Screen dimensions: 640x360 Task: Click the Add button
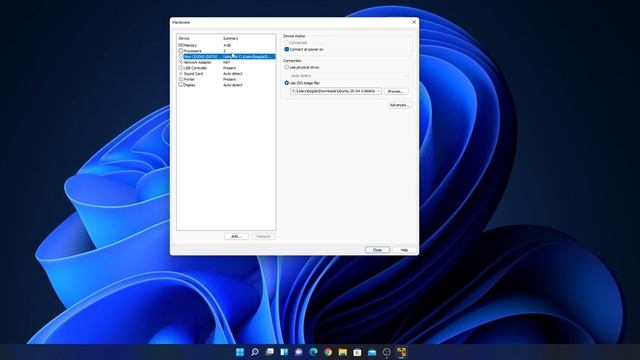236,237
